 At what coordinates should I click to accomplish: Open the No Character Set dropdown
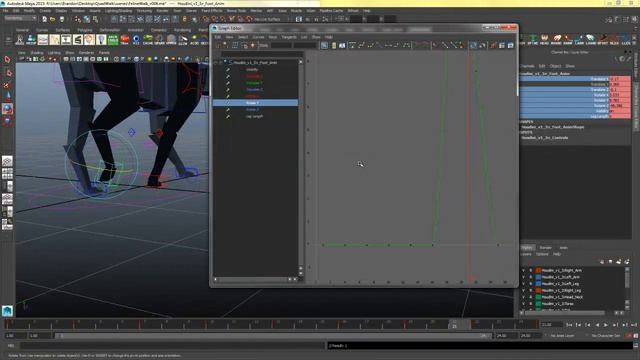point(606,336)
